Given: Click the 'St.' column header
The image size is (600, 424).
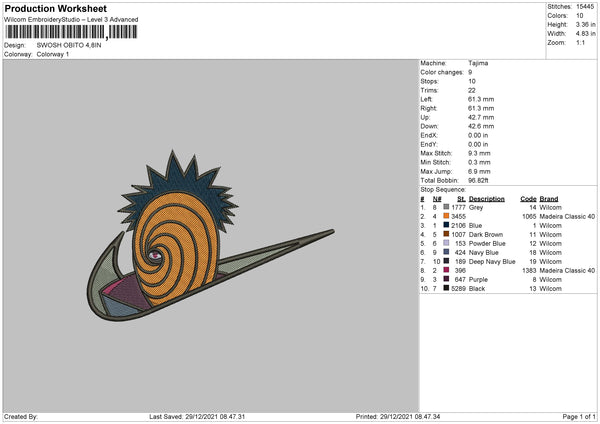Looking at the screenshot, I should point(461,199).
